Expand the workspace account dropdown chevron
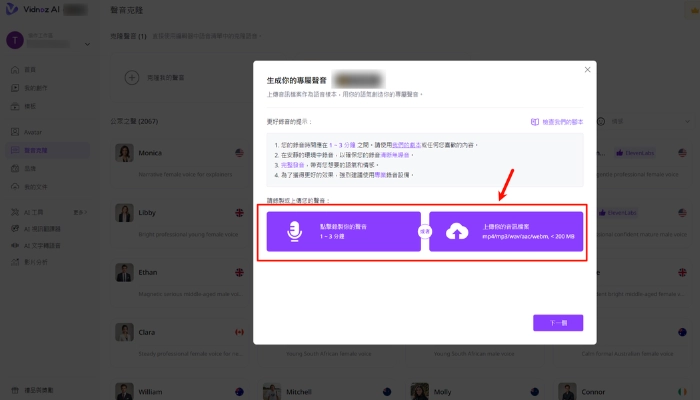This screenshot has width=700, height=400. 87,44
